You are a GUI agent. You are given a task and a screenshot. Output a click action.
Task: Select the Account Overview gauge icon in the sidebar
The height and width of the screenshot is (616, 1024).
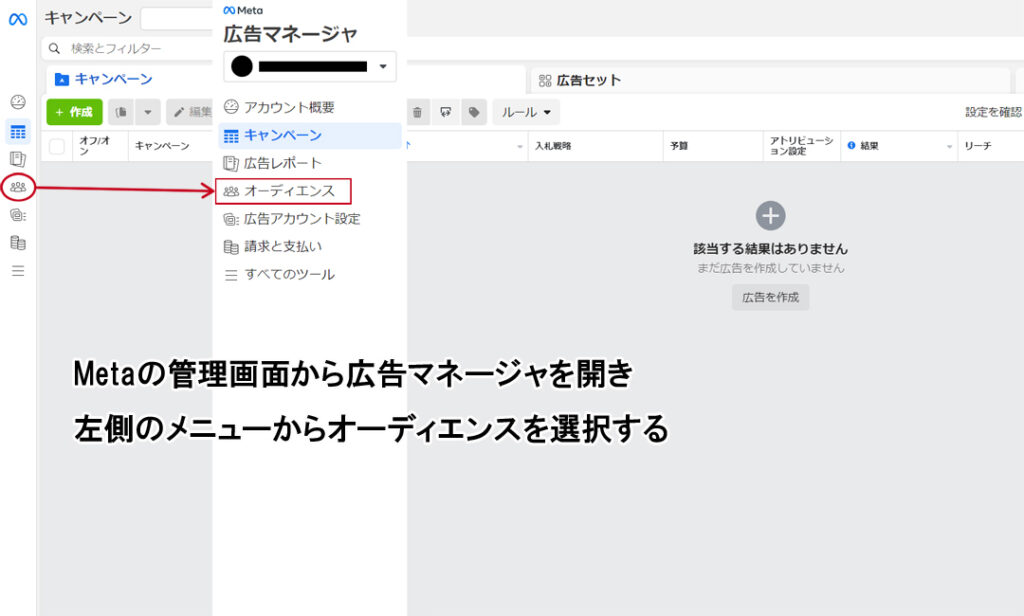(17, 103)
